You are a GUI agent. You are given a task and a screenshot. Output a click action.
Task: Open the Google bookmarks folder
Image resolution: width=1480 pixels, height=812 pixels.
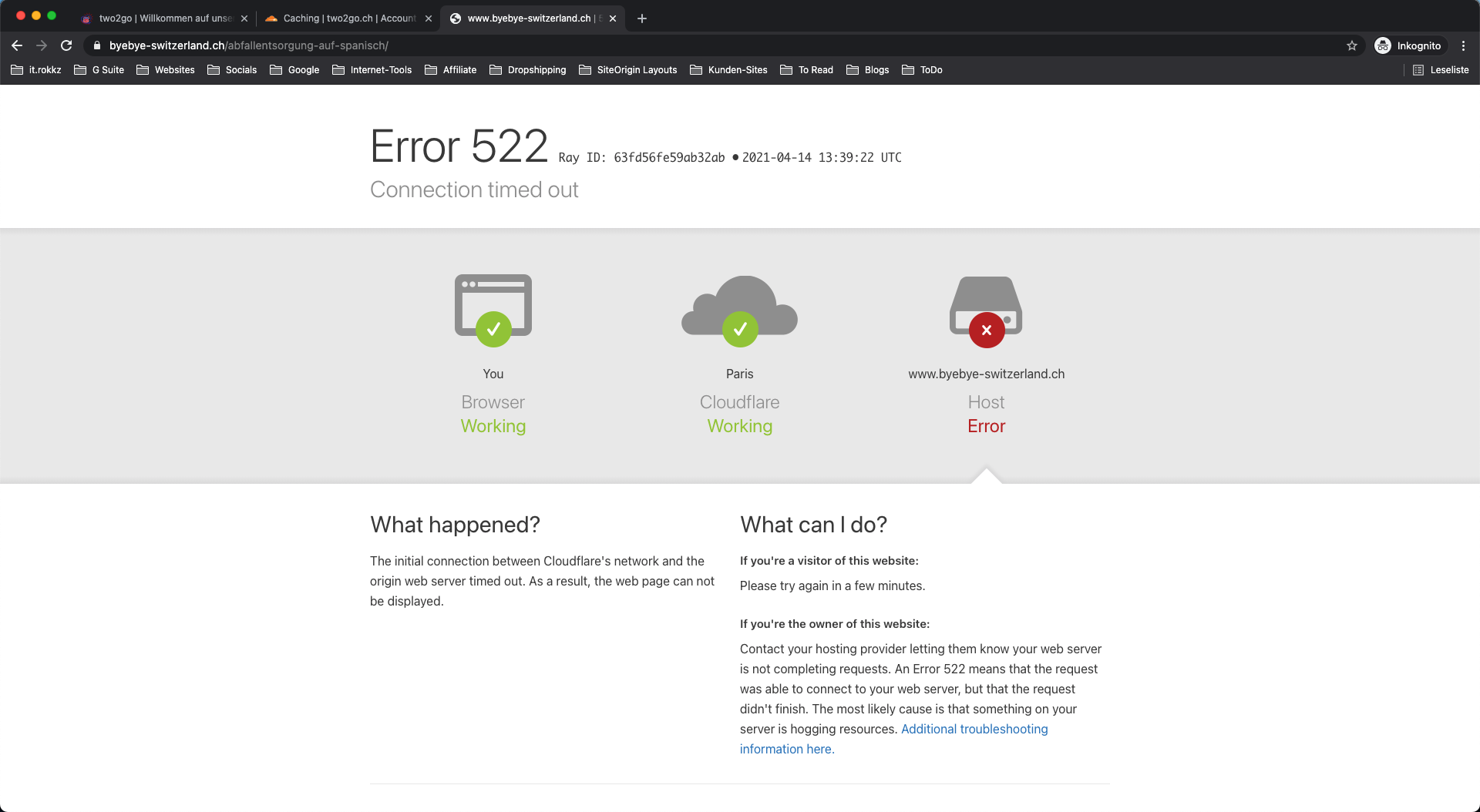294,70
